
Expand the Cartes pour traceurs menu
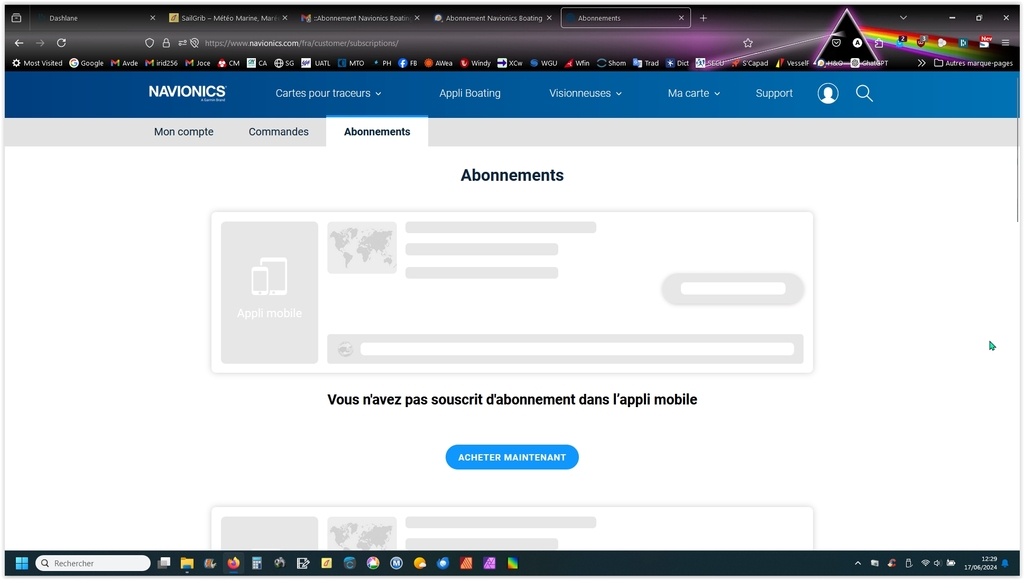[328, 93]
